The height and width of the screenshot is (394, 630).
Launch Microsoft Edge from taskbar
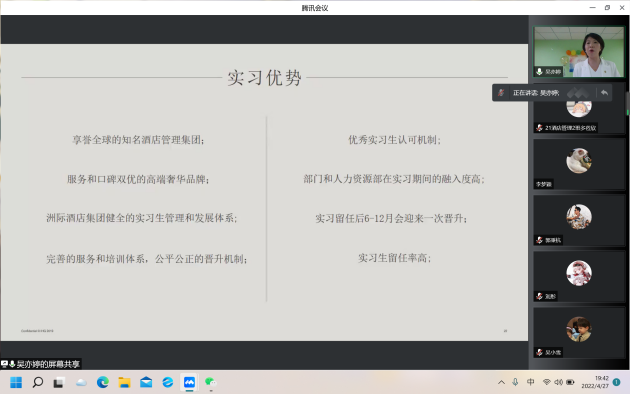click(x=103, y=382)
